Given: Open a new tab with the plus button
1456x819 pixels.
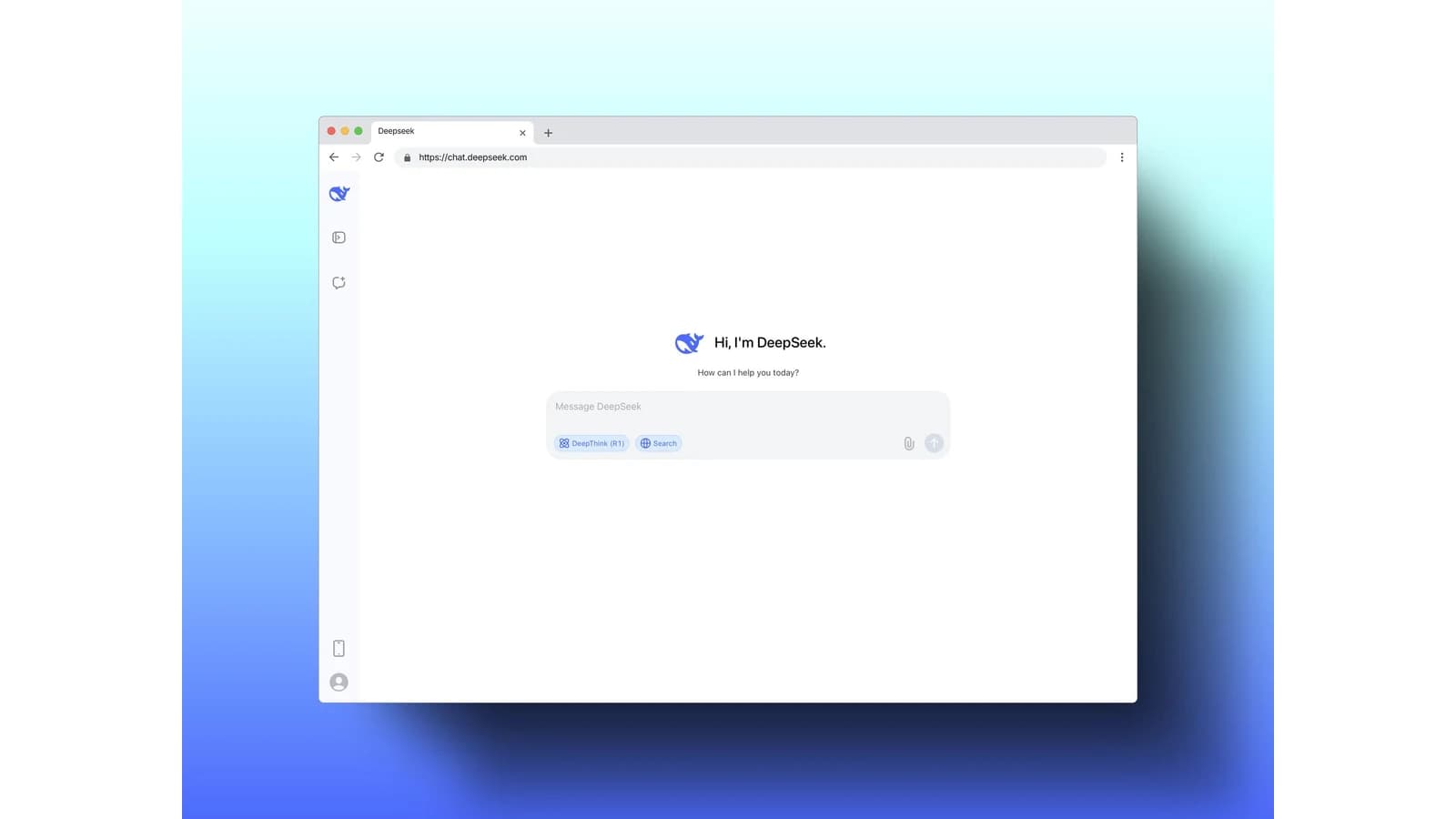Looking at the screenshot, I should (548, 133).
